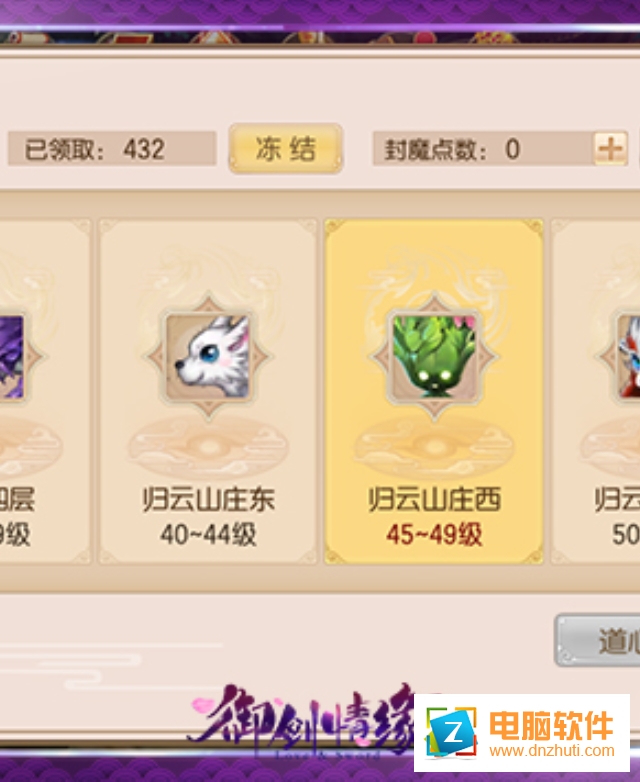Image resolution: width=640 pixels, height=782 pixels.
Task: Click the purple monster icon at the left edge
Action: 11,357
